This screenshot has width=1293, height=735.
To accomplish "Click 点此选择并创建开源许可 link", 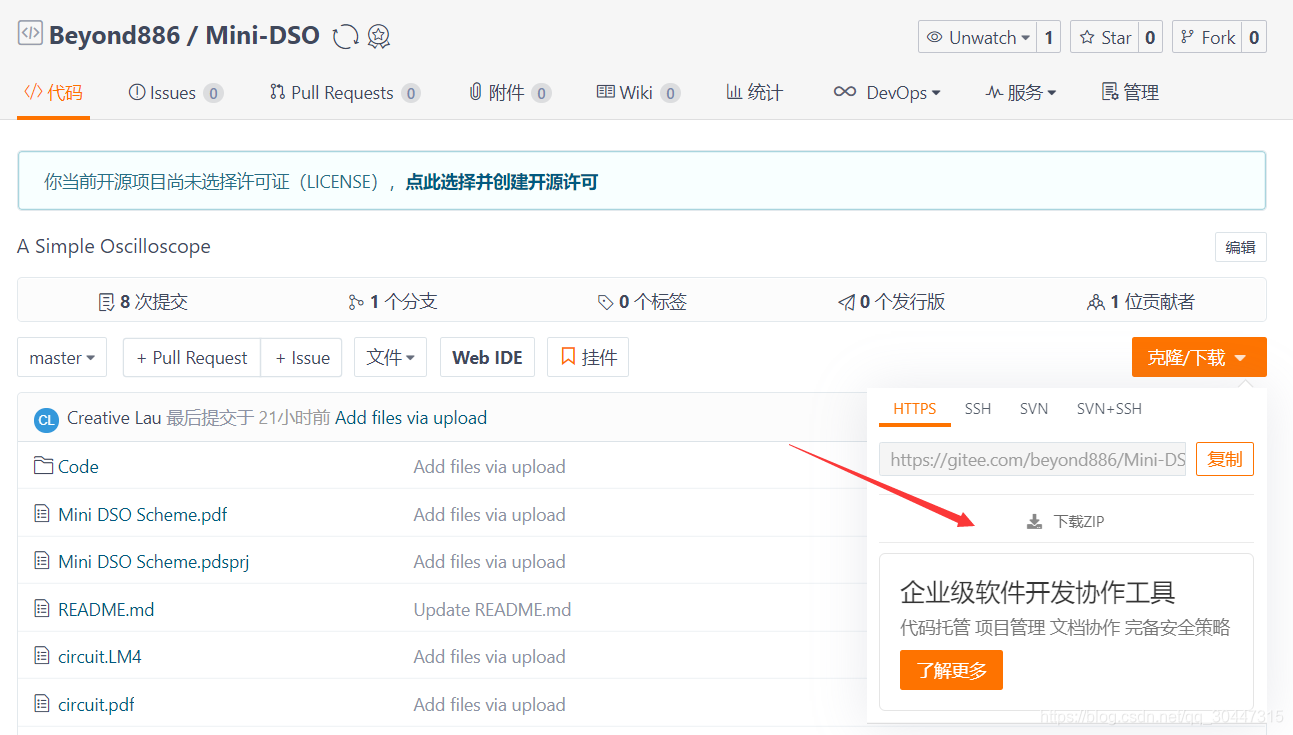I will click(501, 182).
